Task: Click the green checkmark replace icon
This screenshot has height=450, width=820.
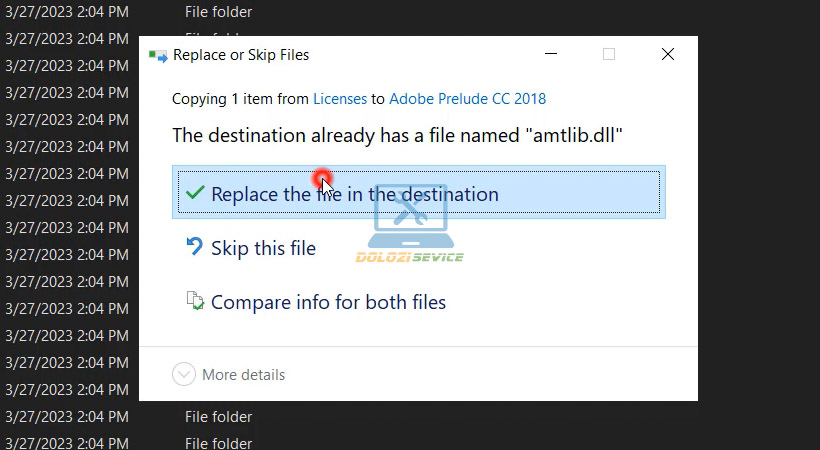Action: [x=196, y=193]
